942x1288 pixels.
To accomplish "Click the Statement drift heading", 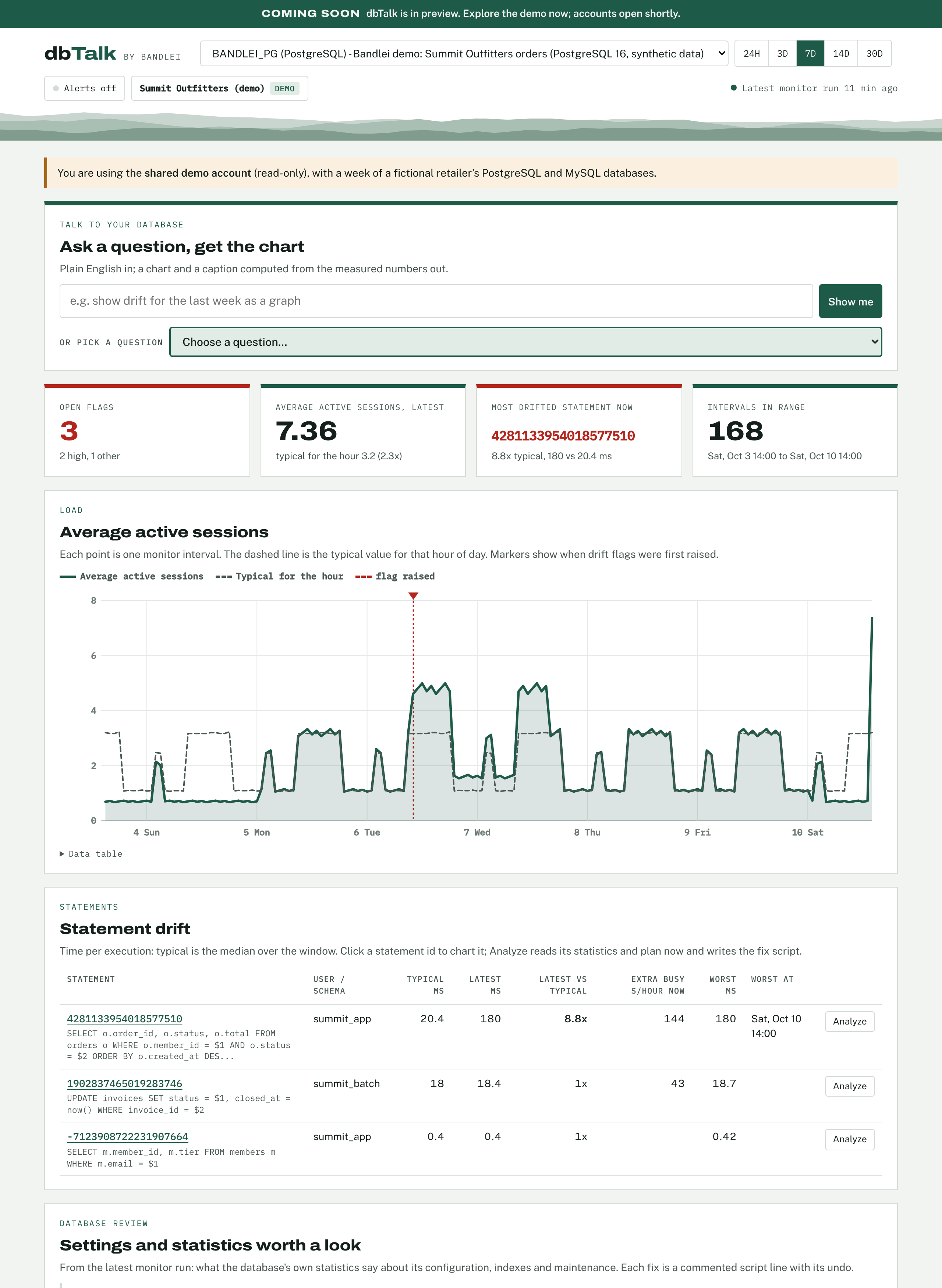I will (125, 929).
